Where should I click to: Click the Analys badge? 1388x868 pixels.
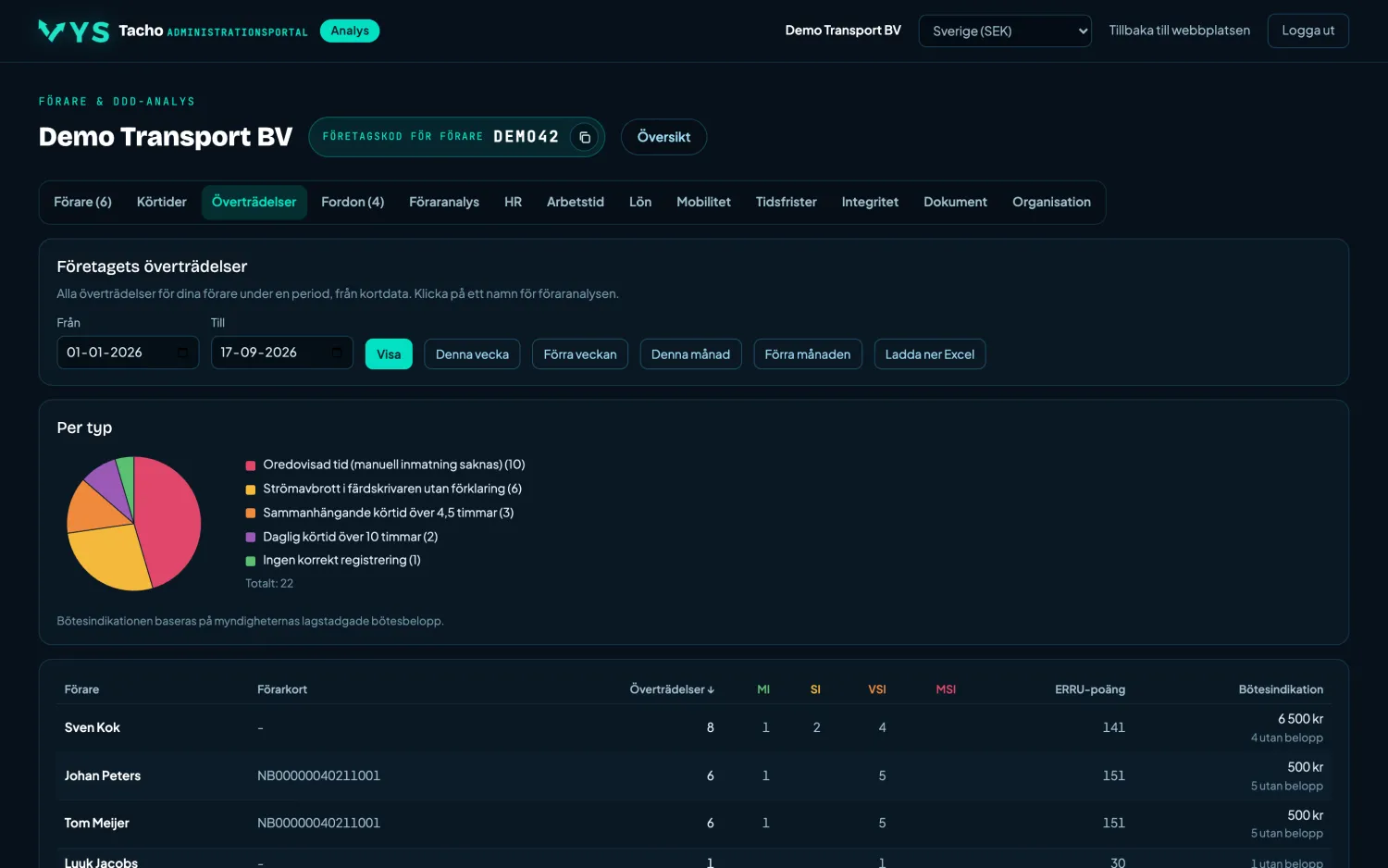[x=350, y=31]
